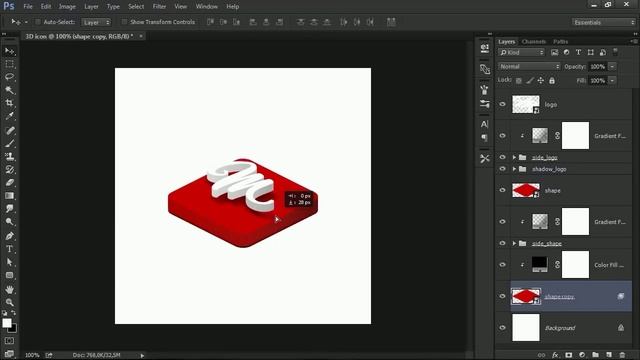Select the Horizontal Type tool
640x360 pixels.
(9, 249)
